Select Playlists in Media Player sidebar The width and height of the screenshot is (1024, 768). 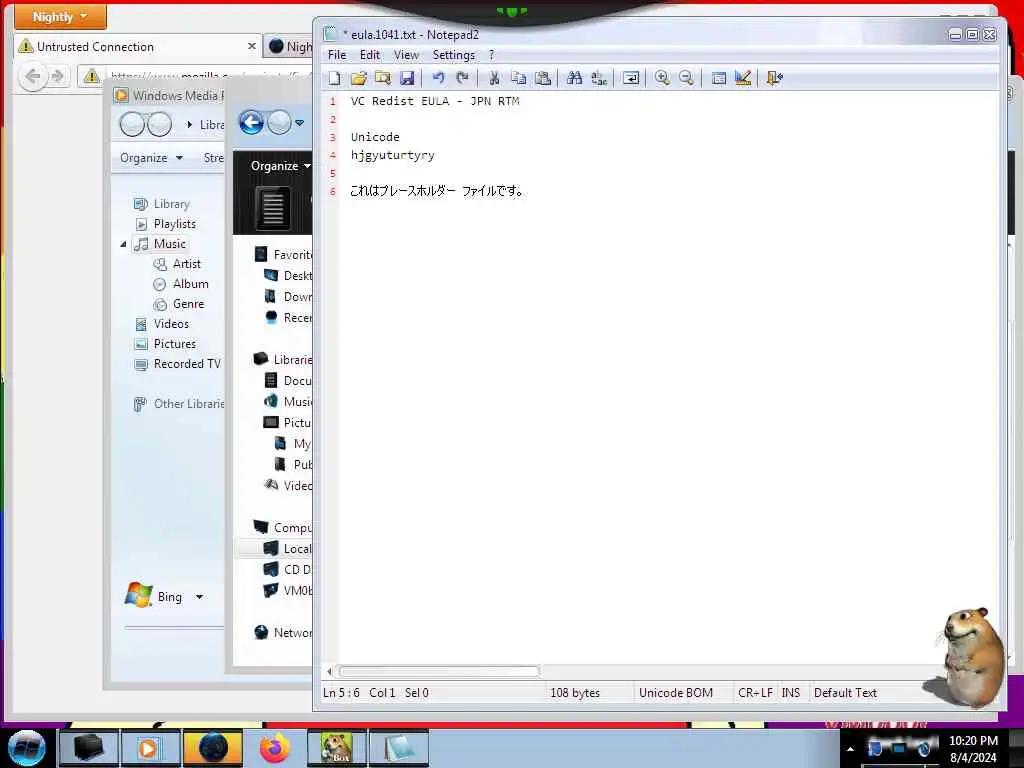coord(174,224)
